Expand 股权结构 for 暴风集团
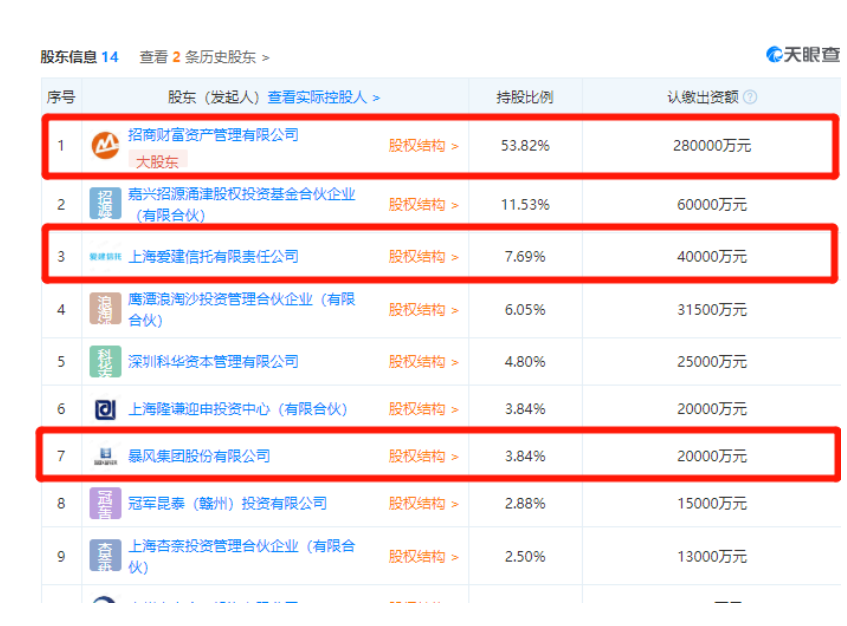 424,456
